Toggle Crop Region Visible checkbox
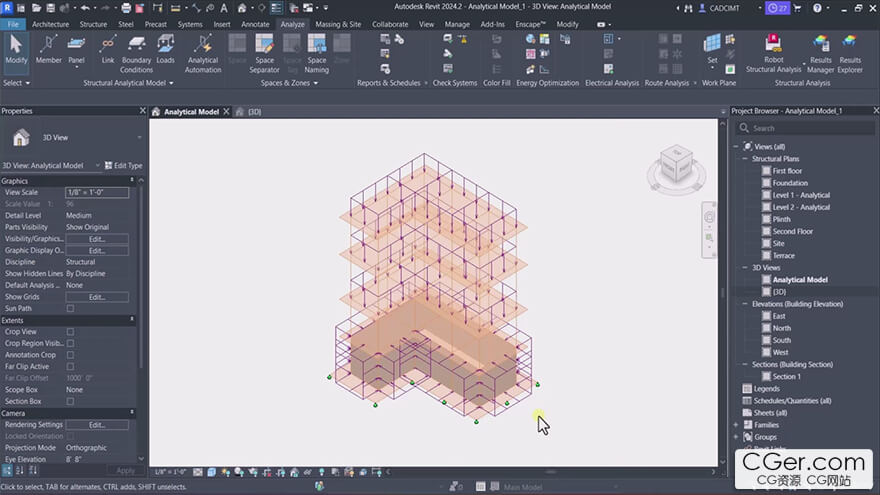 click(70, 343)
